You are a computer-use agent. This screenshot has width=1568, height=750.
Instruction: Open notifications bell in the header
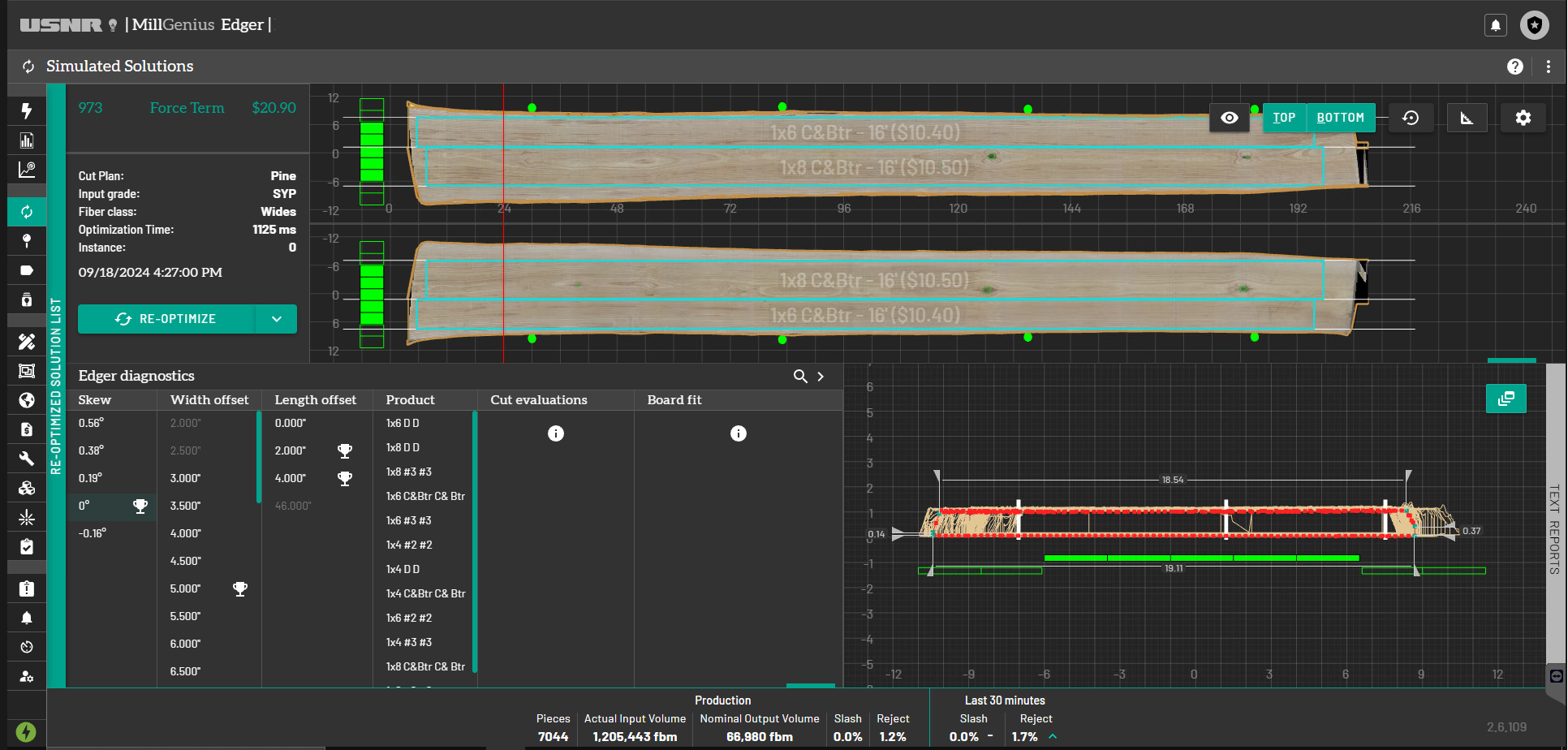click(1496, 25)
